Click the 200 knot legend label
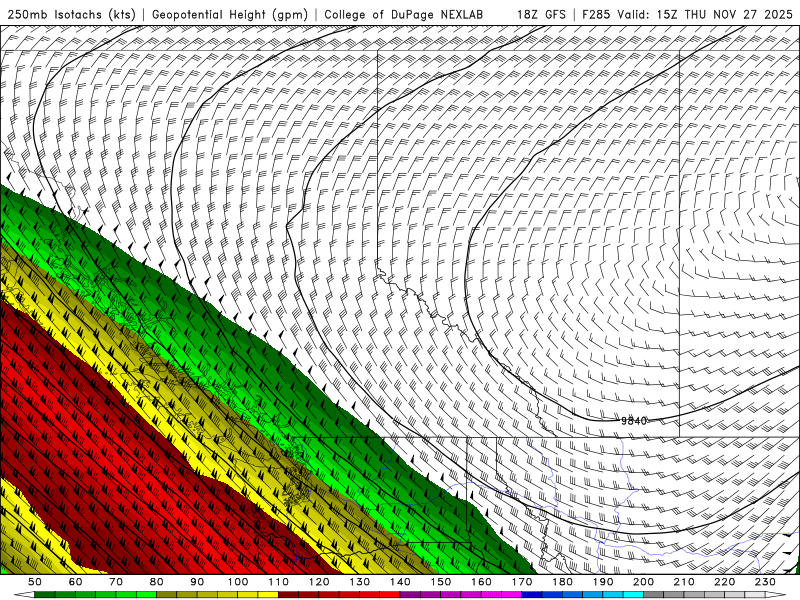Image resolution: width=800 pixels, height=600 pixels. pyautogui.click(x=643, y=582)
